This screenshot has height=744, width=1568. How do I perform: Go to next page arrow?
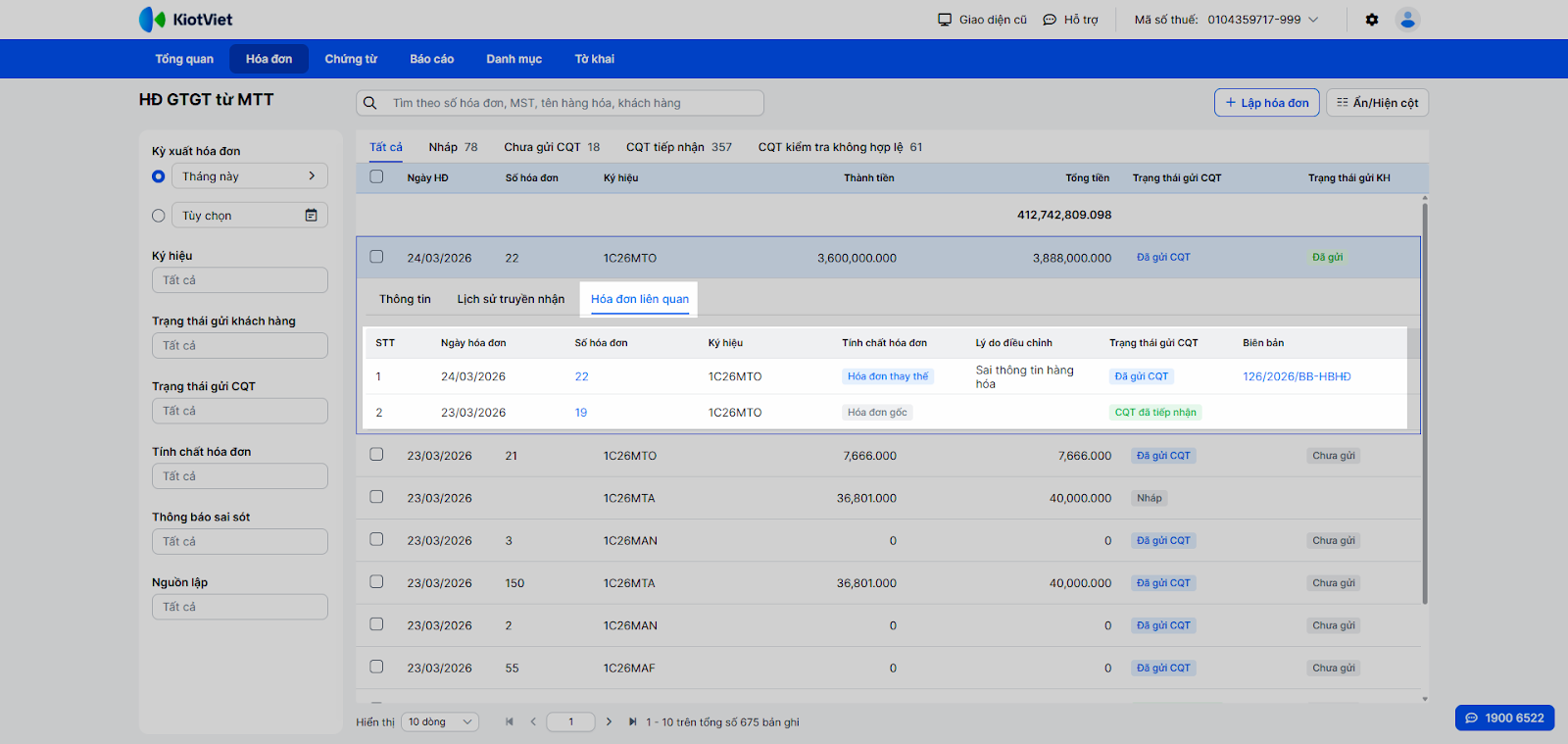tap(609, 722)
